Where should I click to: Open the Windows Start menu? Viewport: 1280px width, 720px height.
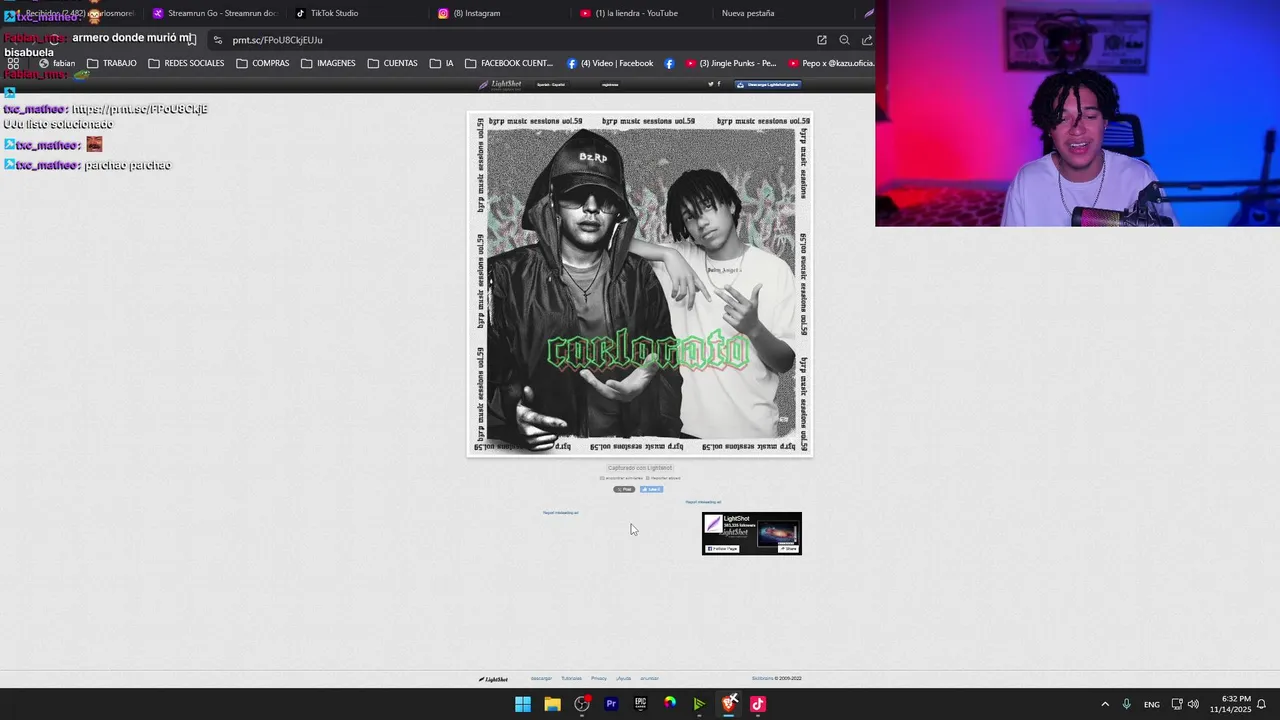(x=523, y=704)
